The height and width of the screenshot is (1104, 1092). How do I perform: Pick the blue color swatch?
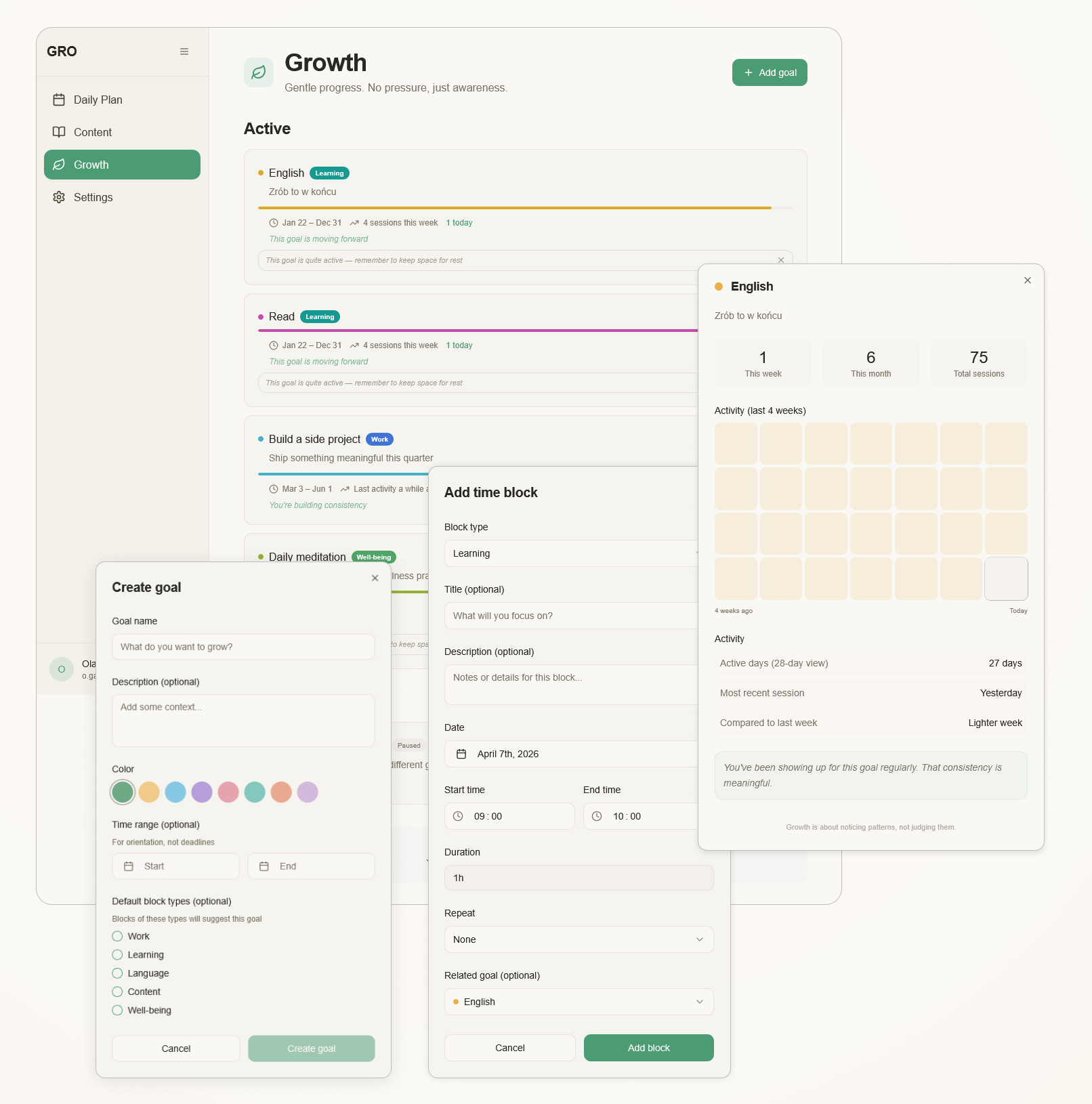click(175, 792)
